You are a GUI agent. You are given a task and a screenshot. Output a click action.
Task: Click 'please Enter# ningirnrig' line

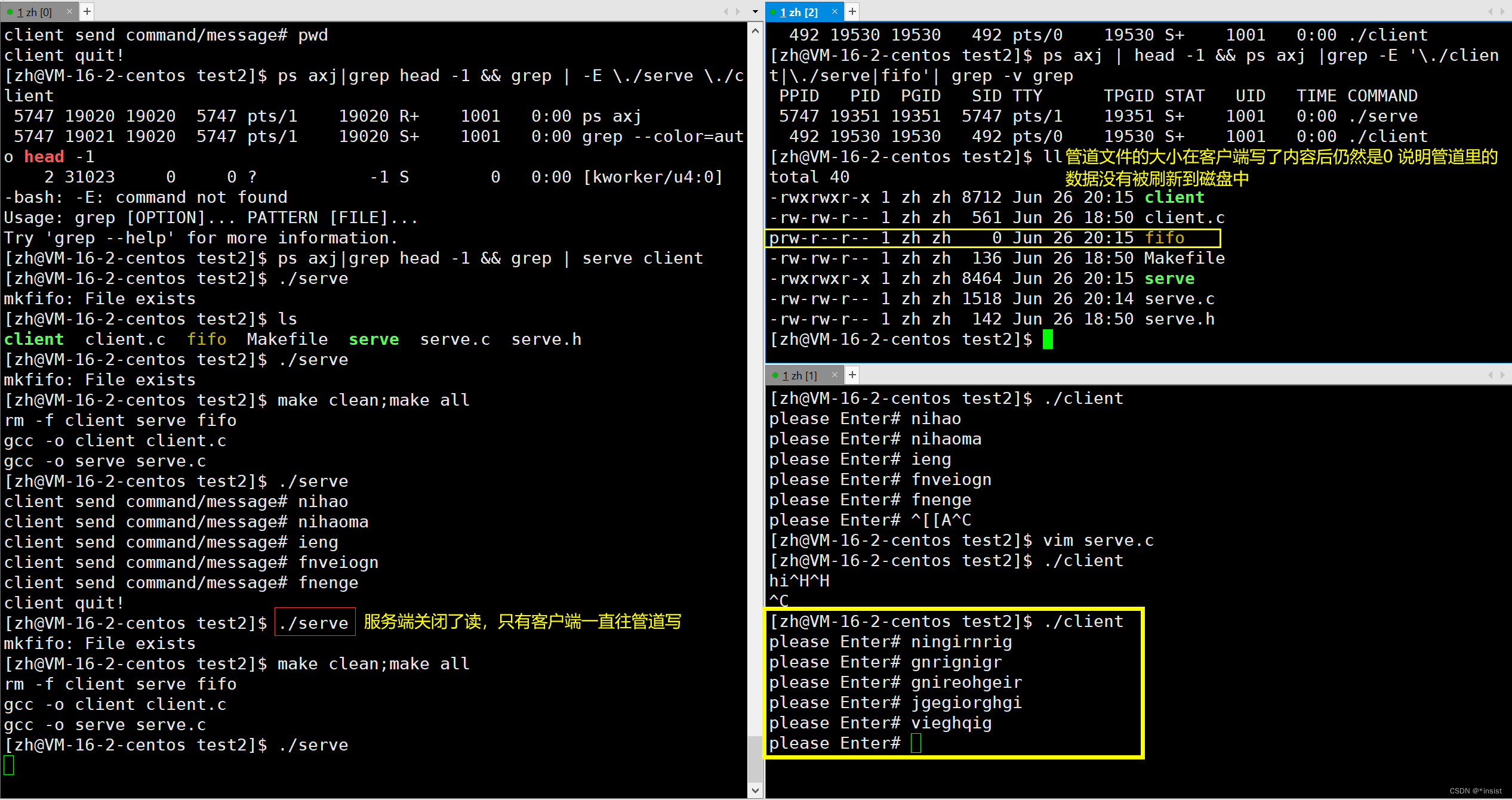coord(891,642)
